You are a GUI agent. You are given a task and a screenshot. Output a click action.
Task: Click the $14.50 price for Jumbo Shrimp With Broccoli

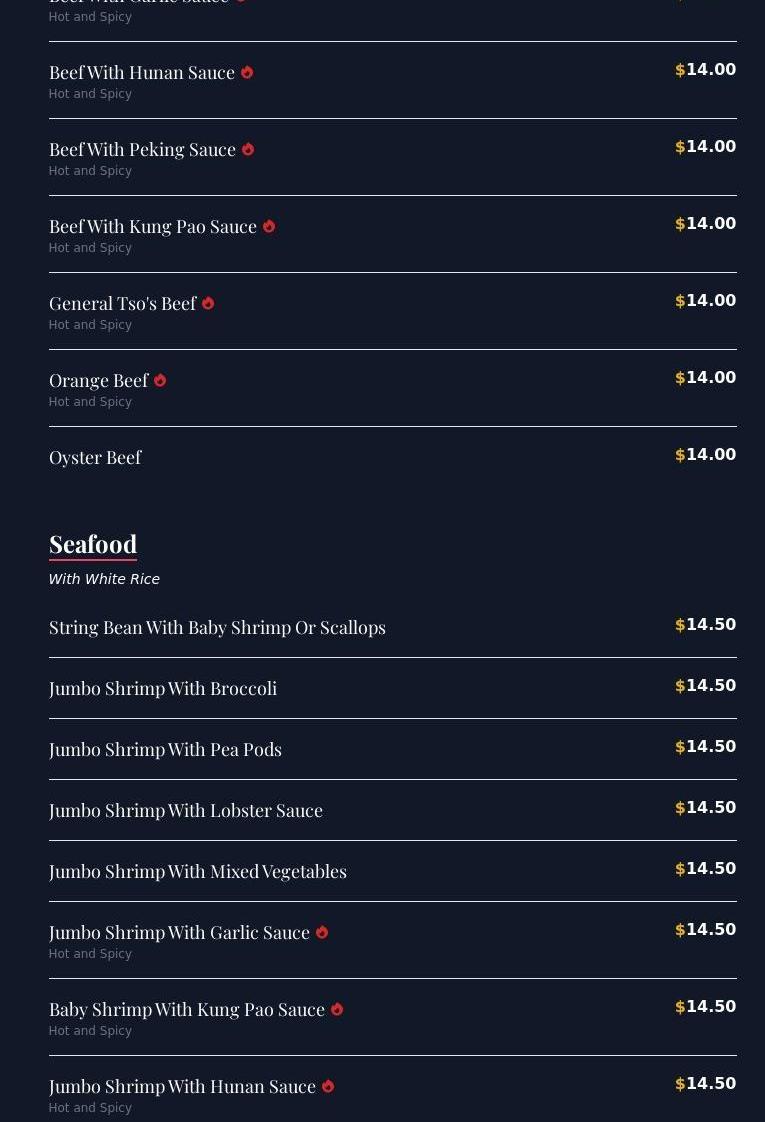[706, 686]
